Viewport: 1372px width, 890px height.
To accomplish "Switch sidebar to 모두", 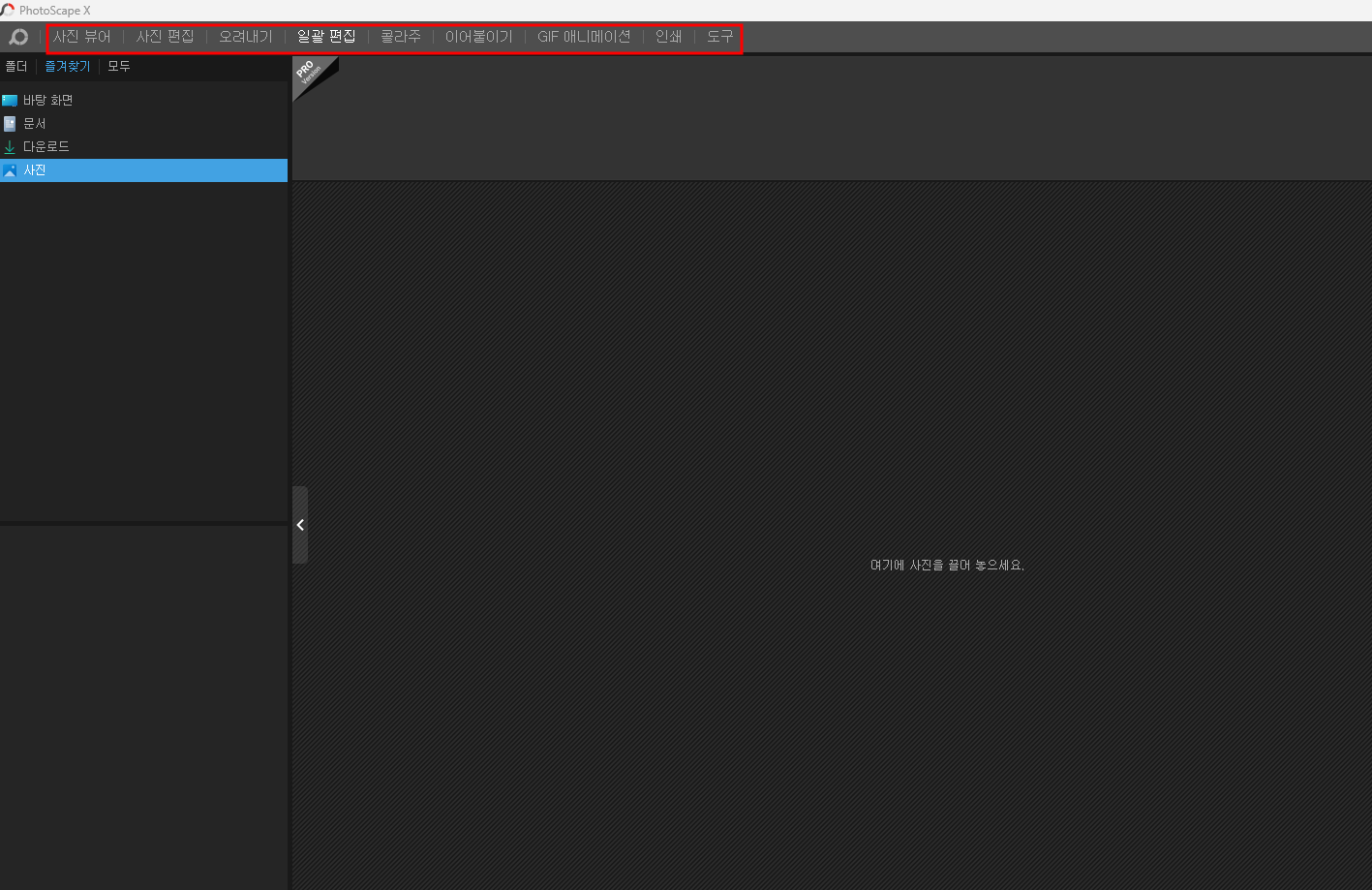I will pos(119,67).
